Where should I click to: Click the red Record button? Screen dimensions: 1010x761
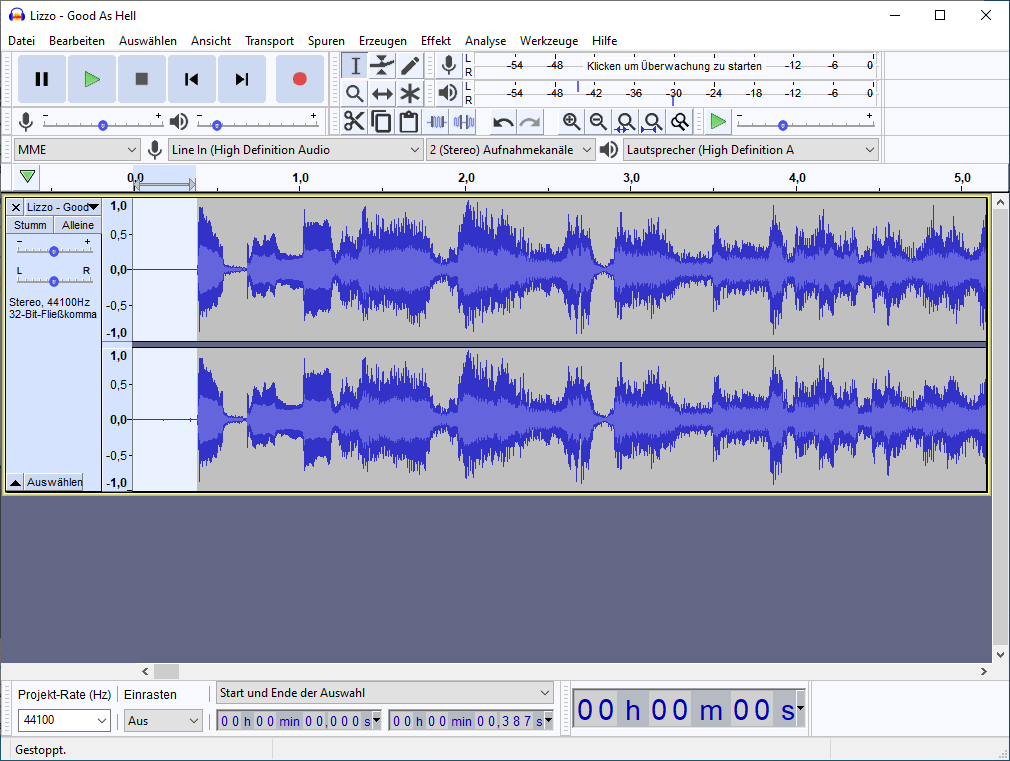[x=299, y=79]
